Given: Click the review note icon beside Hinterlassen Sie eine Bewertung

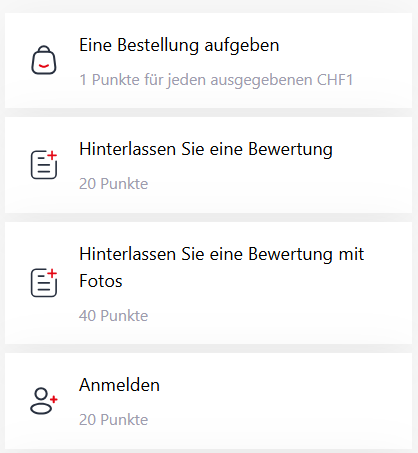Looking at the screenshot, I should pyautogui.click(x=44, y=165).
